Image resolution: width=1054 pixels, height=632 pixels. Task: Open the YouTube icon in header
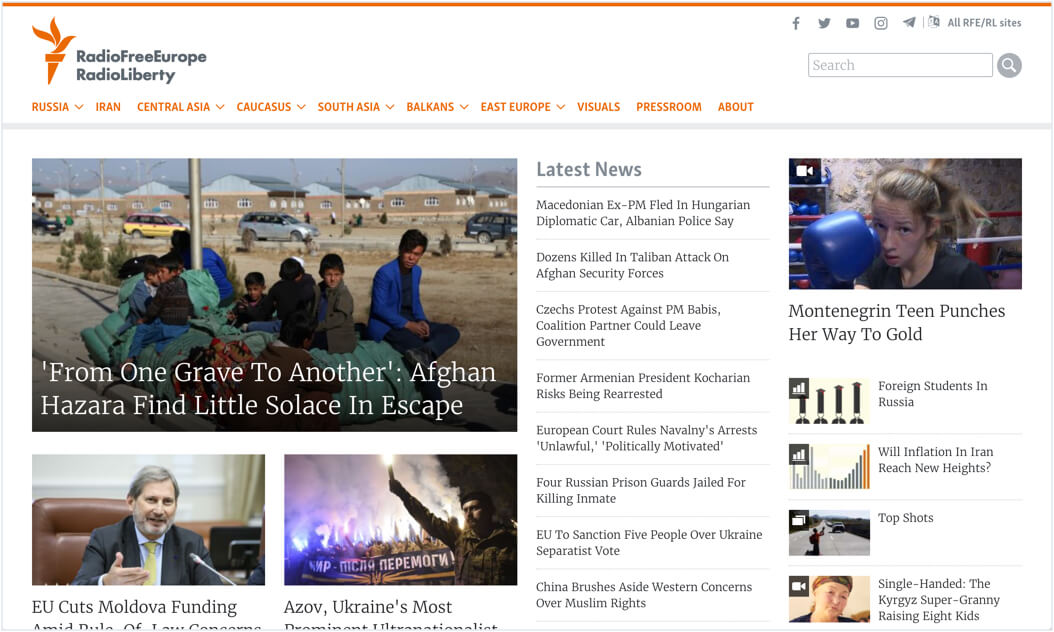coord(852,24)
